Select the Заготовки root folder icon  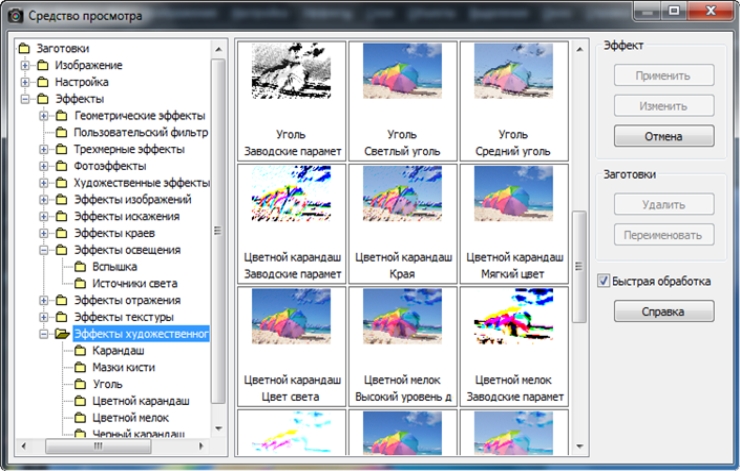coord(25,48)
